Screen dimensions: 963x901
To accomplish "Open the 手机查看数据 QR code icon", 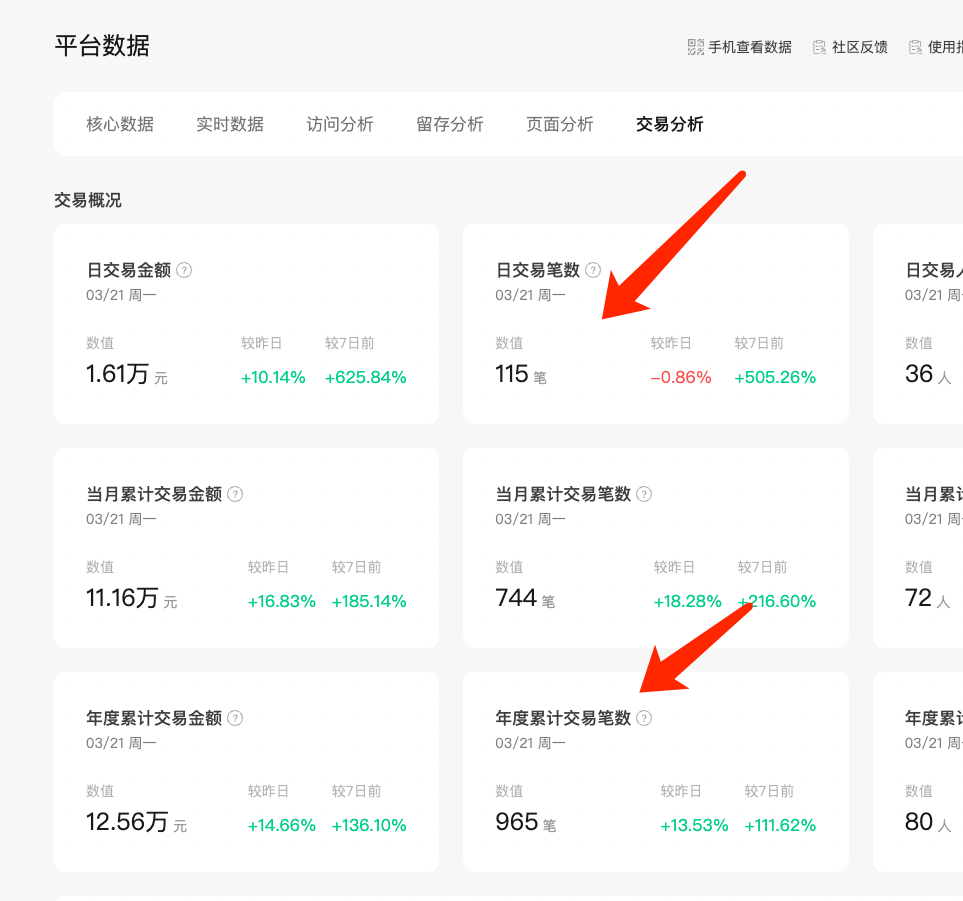I will point(696,47).
